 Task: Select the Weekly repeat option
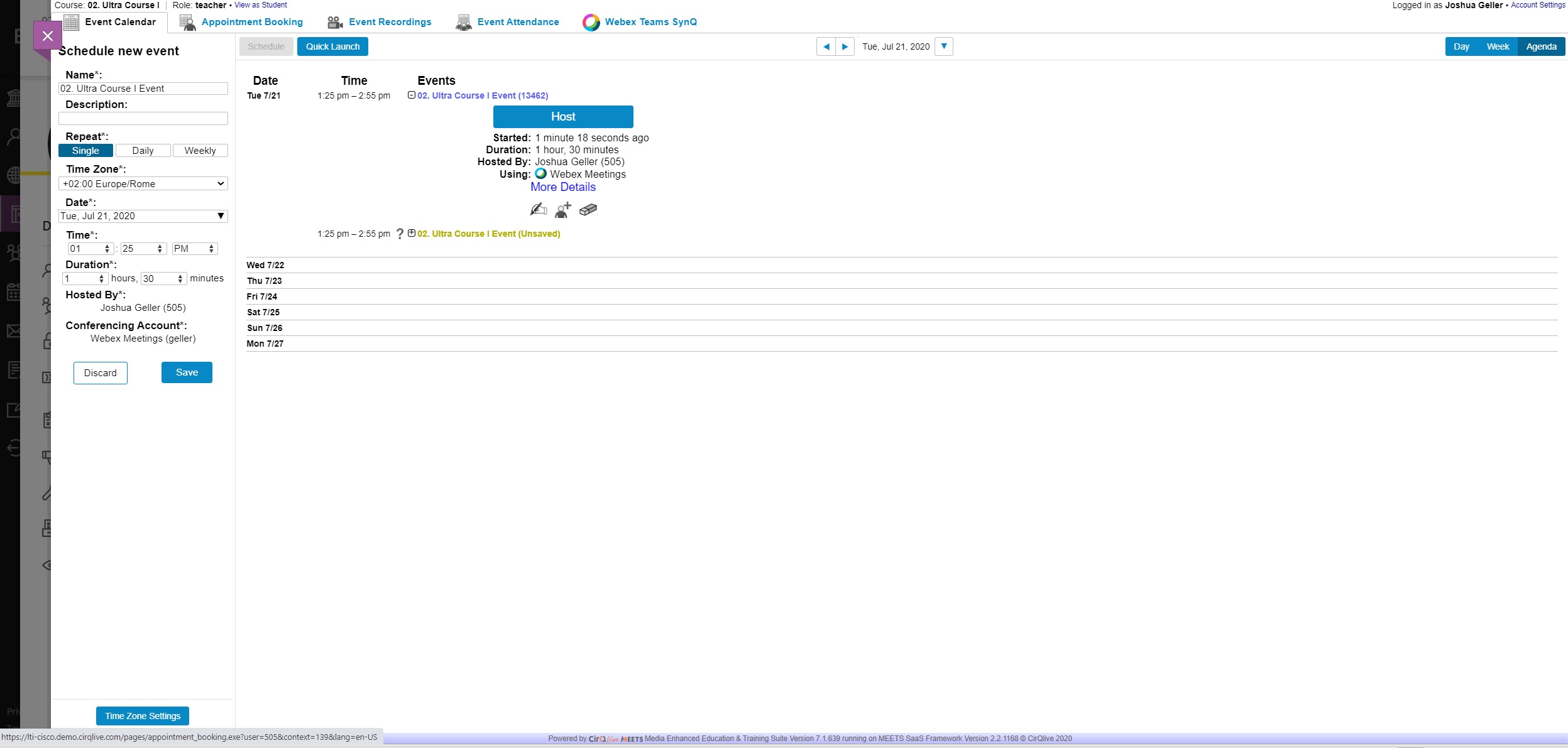coord(200,151)
